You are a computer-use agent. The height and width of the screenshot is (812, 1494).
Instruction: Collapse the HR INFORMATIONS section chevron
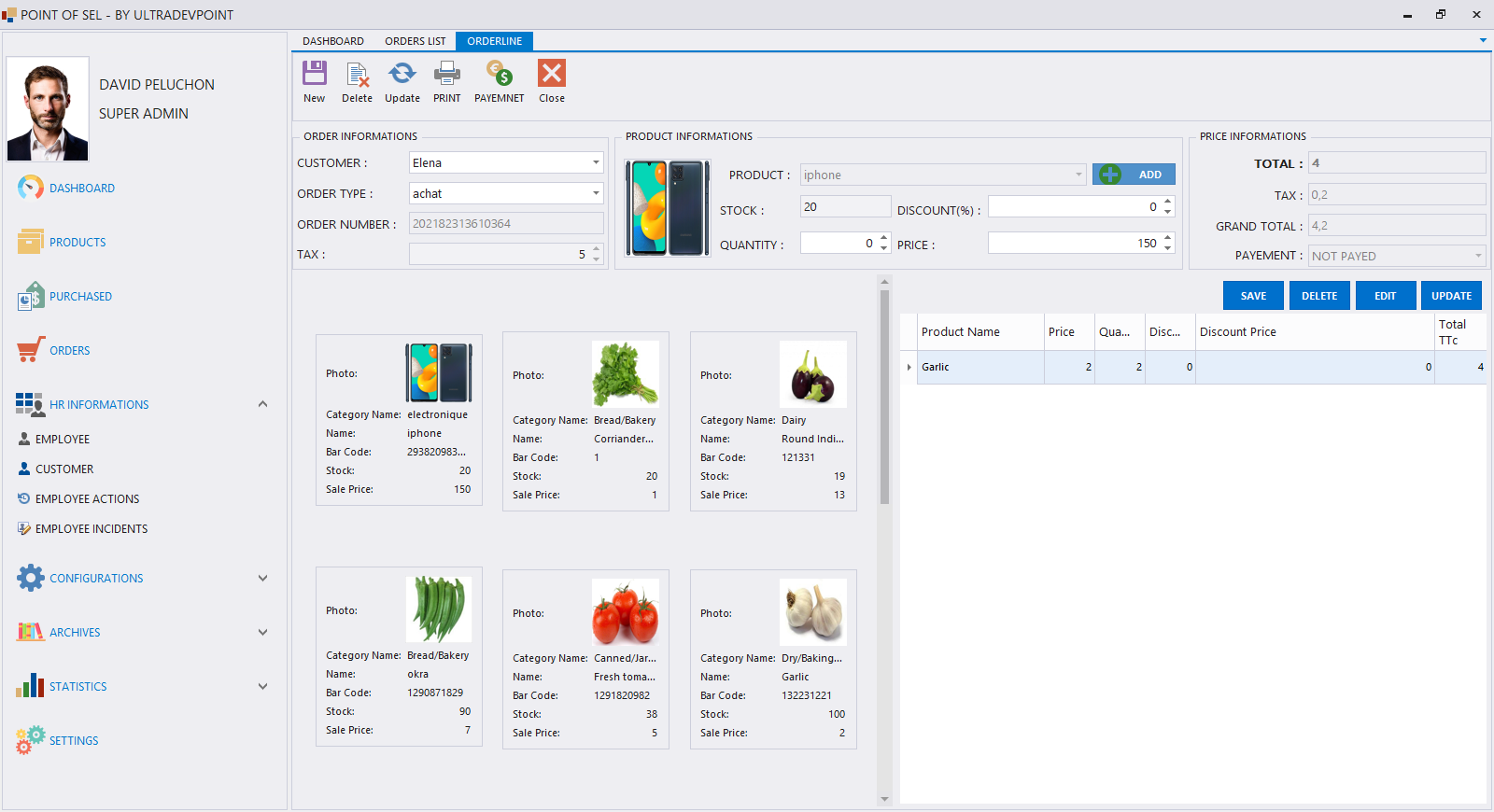click(x=262, y=404)
